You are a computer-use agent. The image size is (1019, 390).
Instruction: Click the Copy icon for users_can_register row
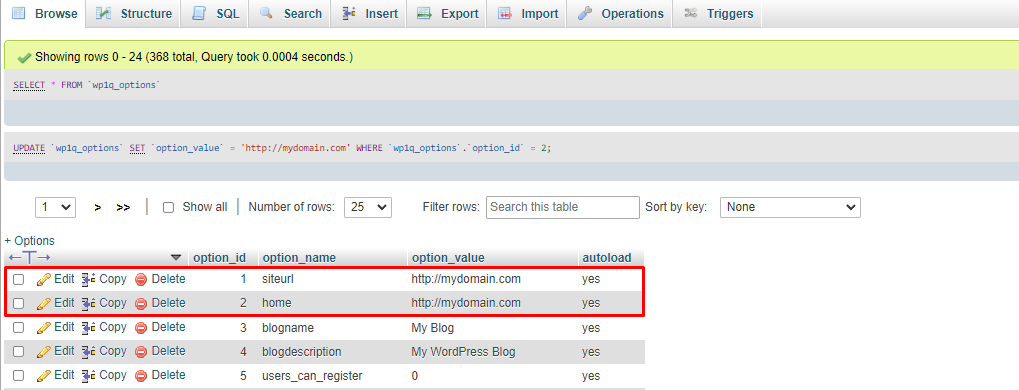(88, 376)
